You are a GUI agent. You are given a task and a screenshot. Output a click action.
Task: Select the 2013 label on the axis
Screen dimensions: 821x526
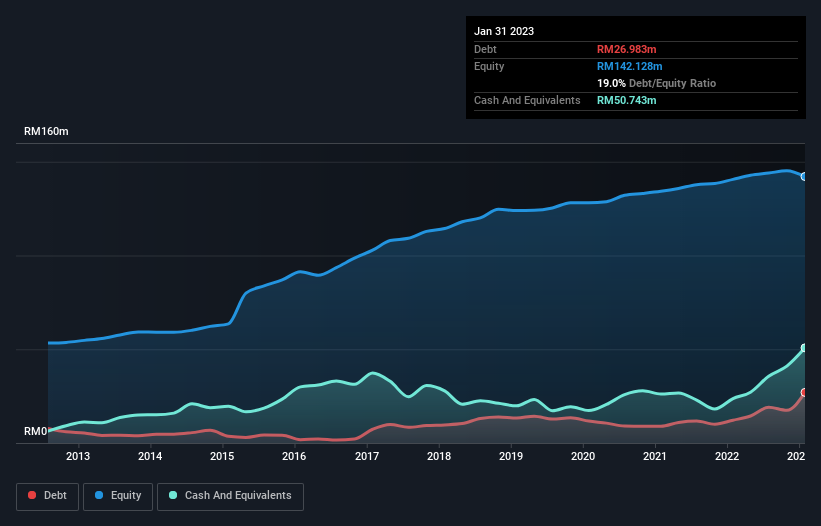78,456
